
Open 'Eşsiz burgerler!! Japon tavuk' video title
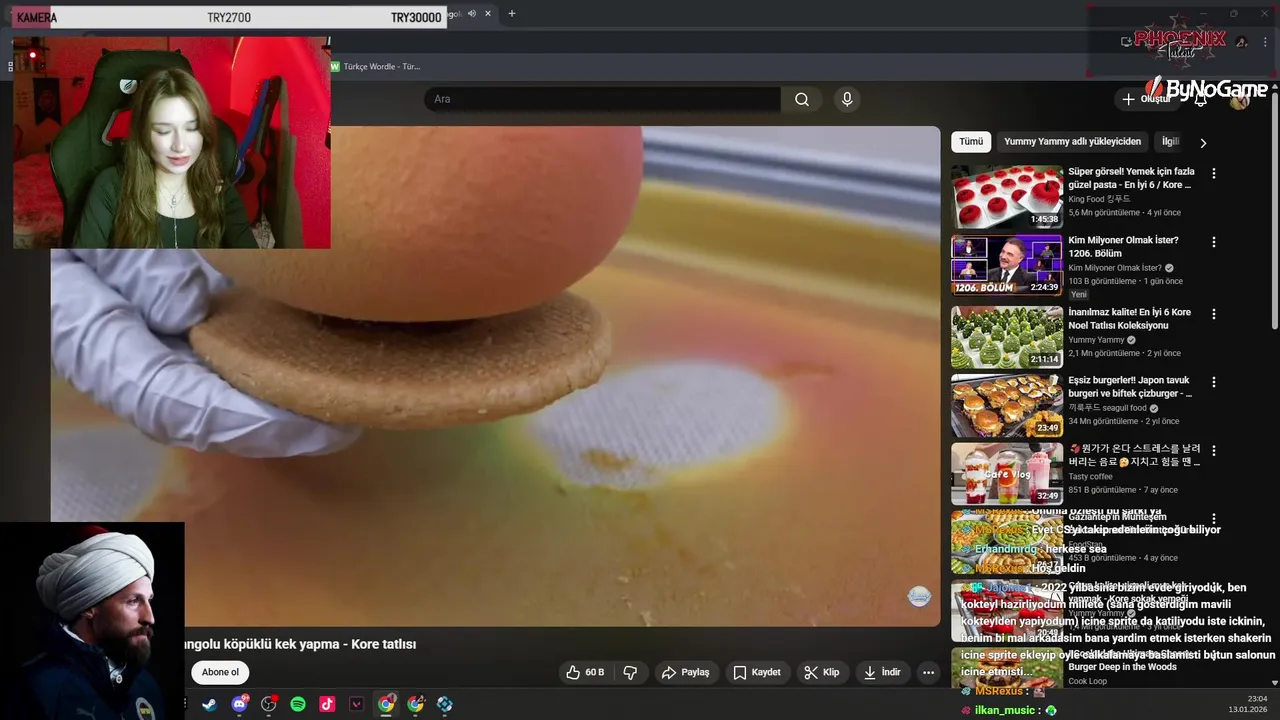pyautogui.click(x=1130, y=387)
